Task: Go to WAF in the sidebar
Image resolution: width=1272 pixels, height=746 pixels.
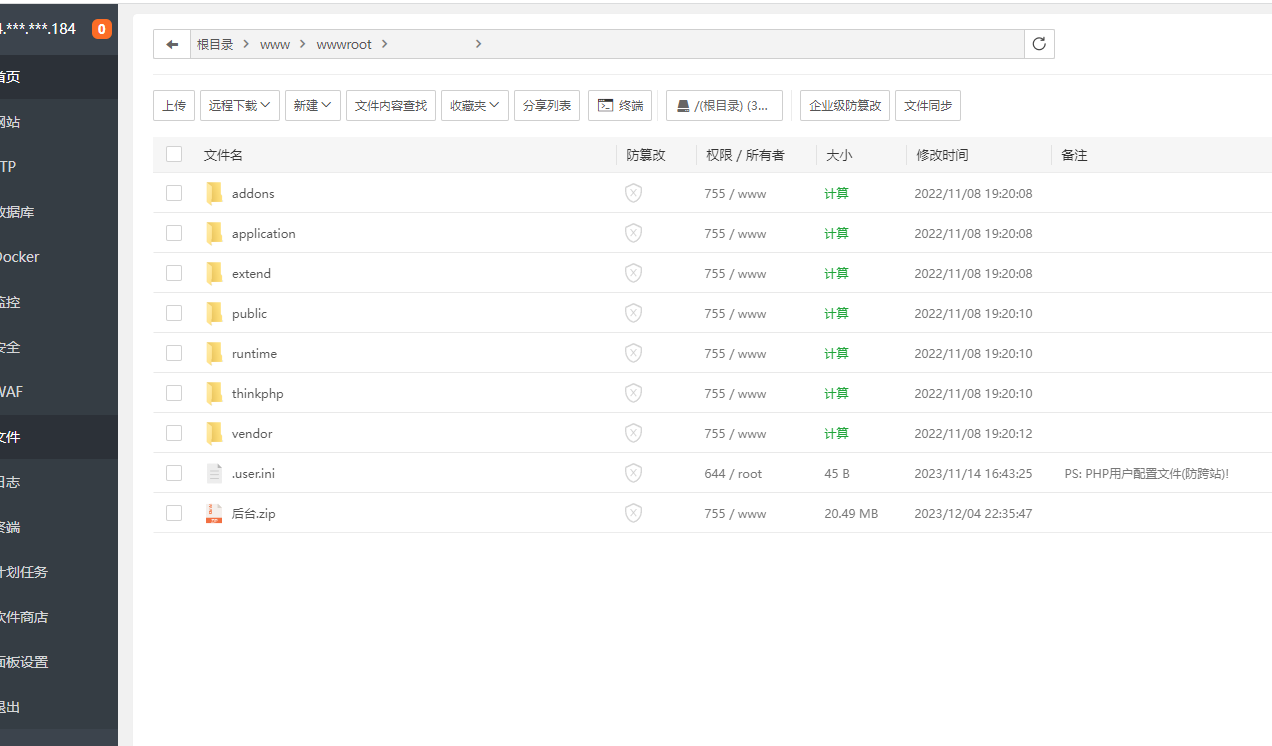Action: tap(12, 392)
